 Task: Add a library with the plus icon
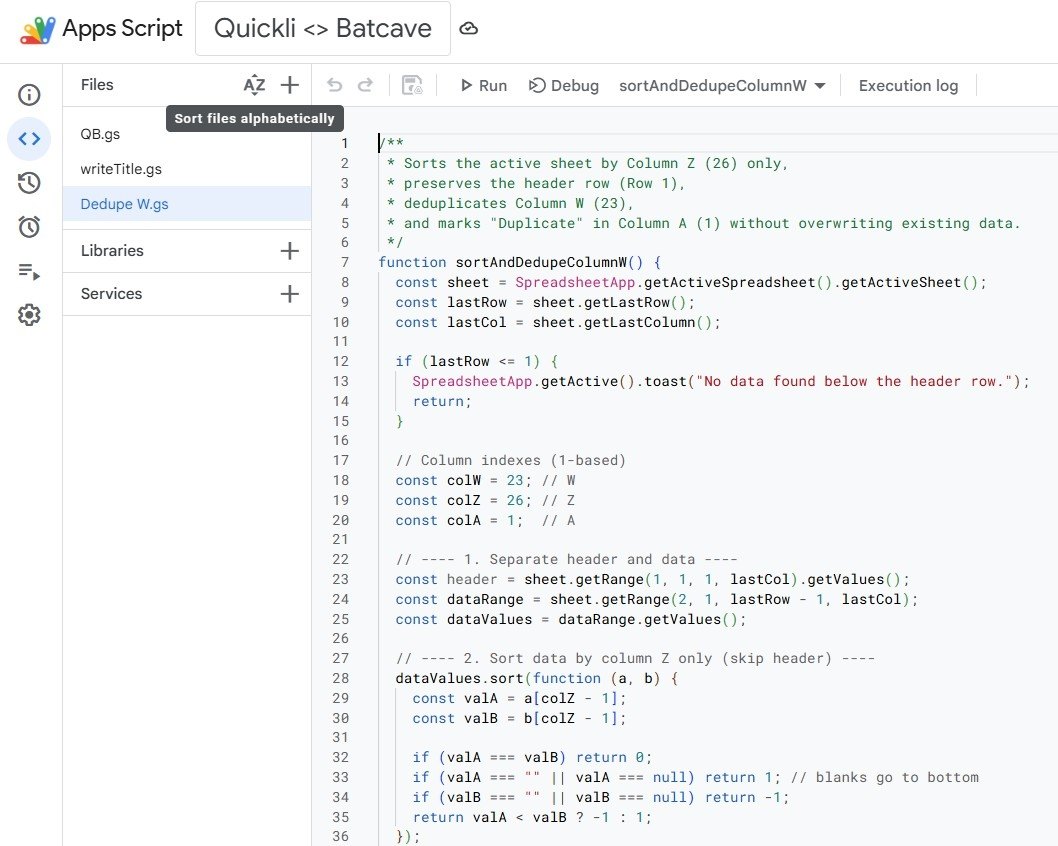[289, 251]
